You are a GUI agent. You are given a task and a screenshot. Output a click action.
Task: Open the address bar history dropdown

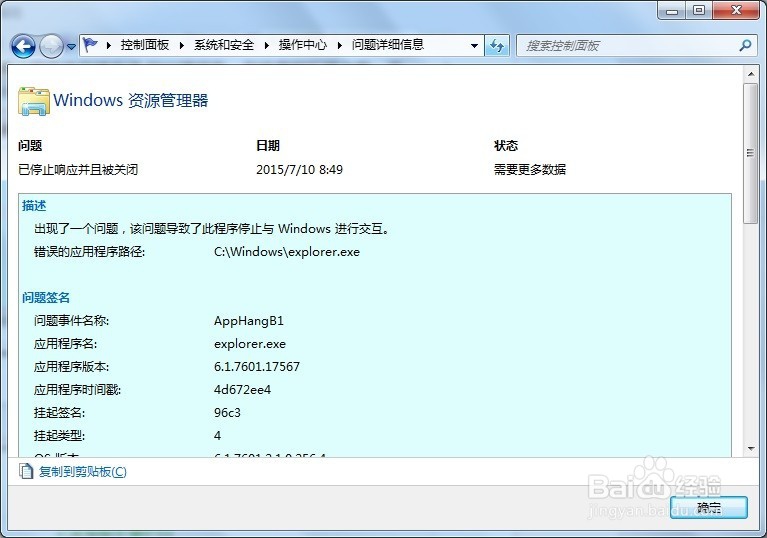474,46
